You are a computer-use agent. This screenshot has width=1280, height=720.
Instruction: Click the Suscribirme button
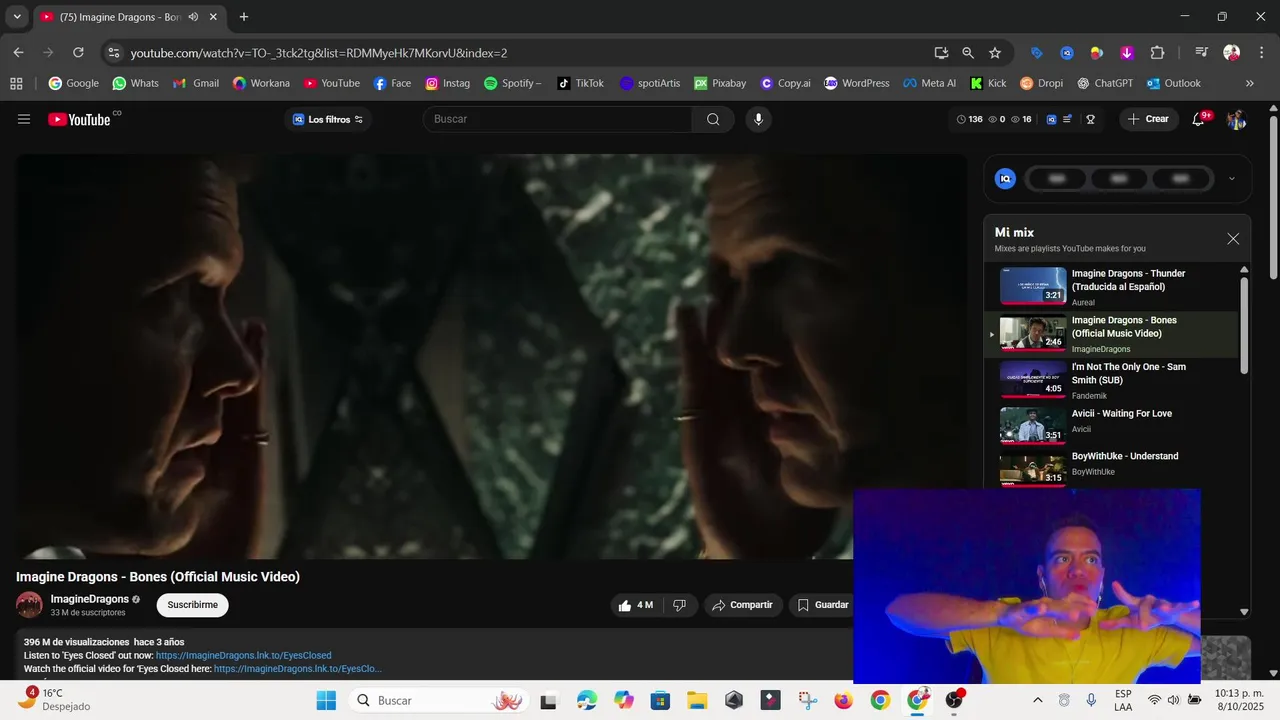pyautogui.click(x=192, y=605)
